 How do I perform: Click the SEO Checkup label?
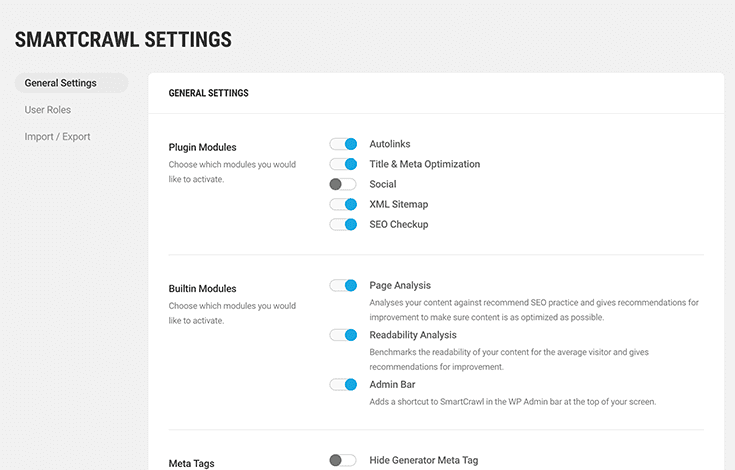[x=398, y=224]
